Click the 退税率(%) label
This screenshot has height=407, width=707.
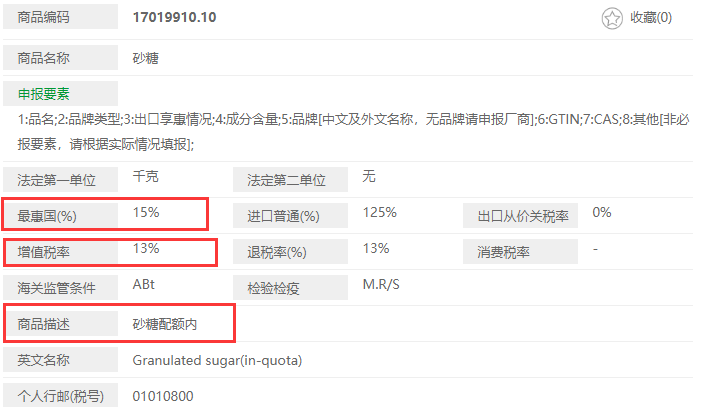point(277,251)
